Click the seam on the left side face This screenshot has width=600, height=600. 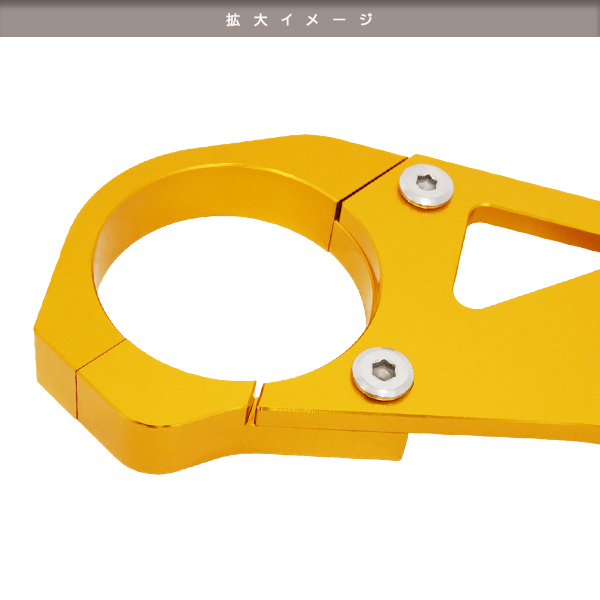tap(78, 358)
